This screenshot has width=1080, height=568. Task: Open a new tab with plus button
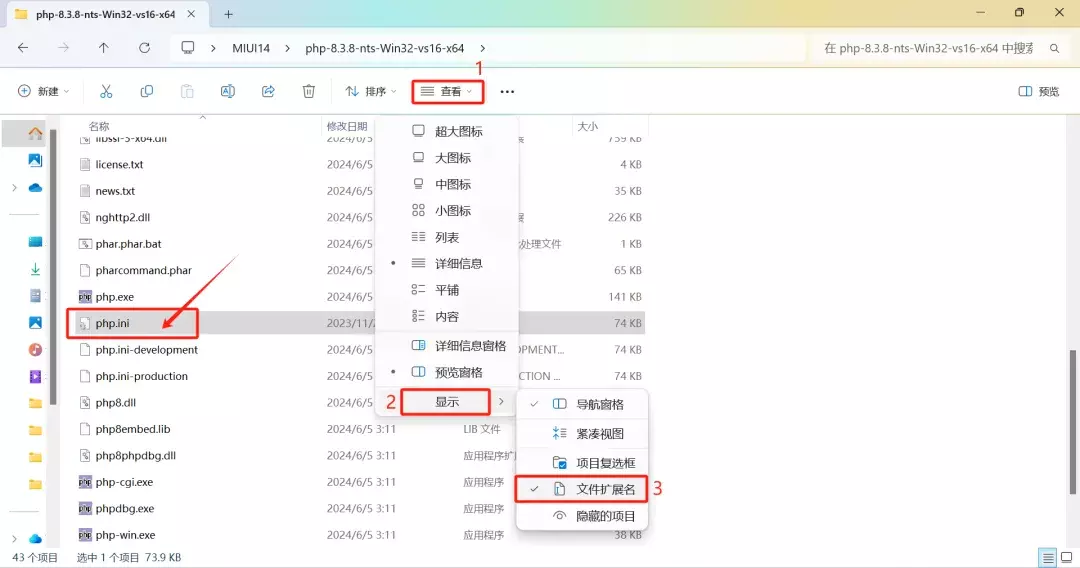228,14
